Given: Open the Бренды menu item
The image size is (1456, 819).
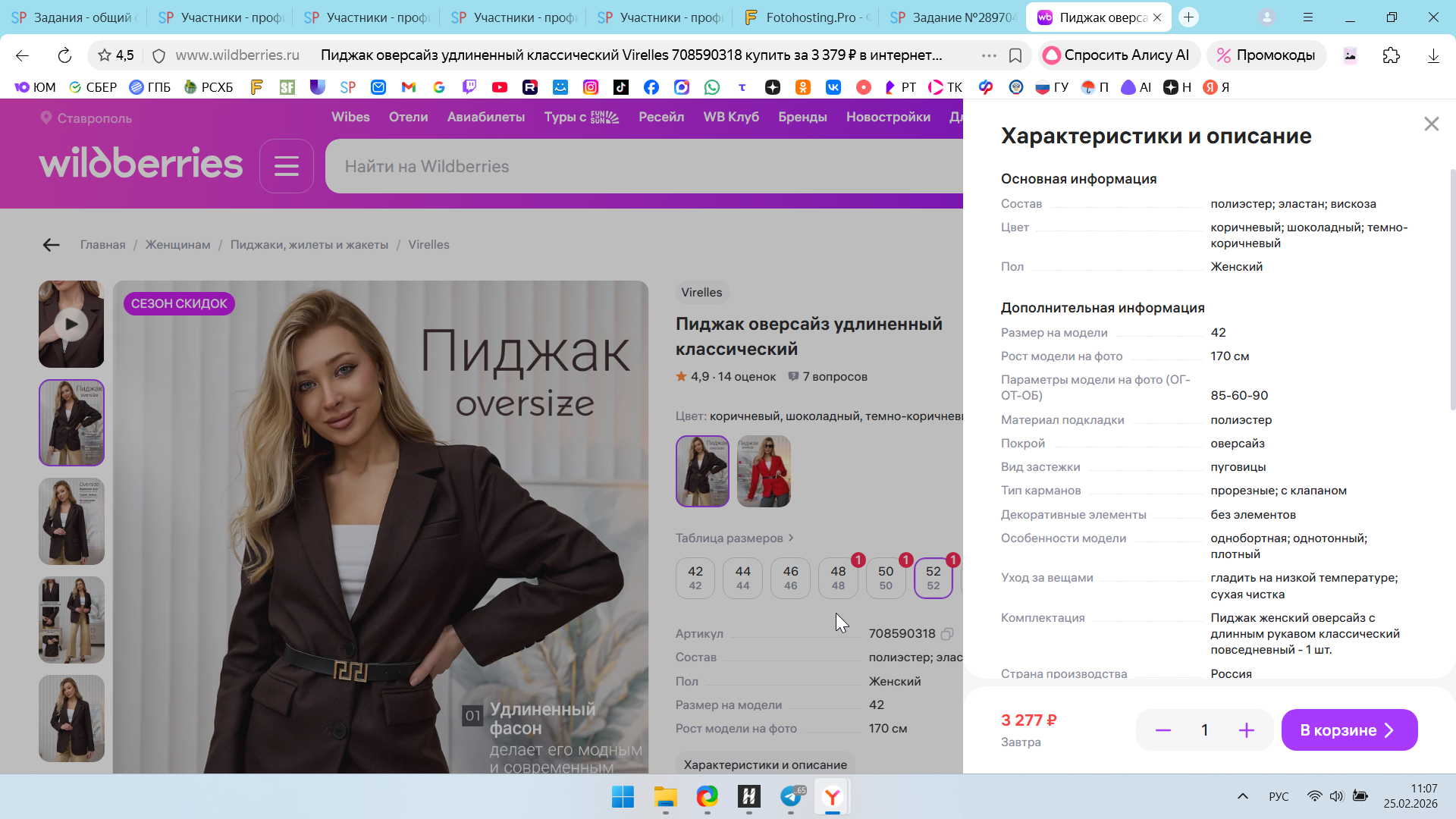Looking at the screenshot, I should tap(802, 118).
